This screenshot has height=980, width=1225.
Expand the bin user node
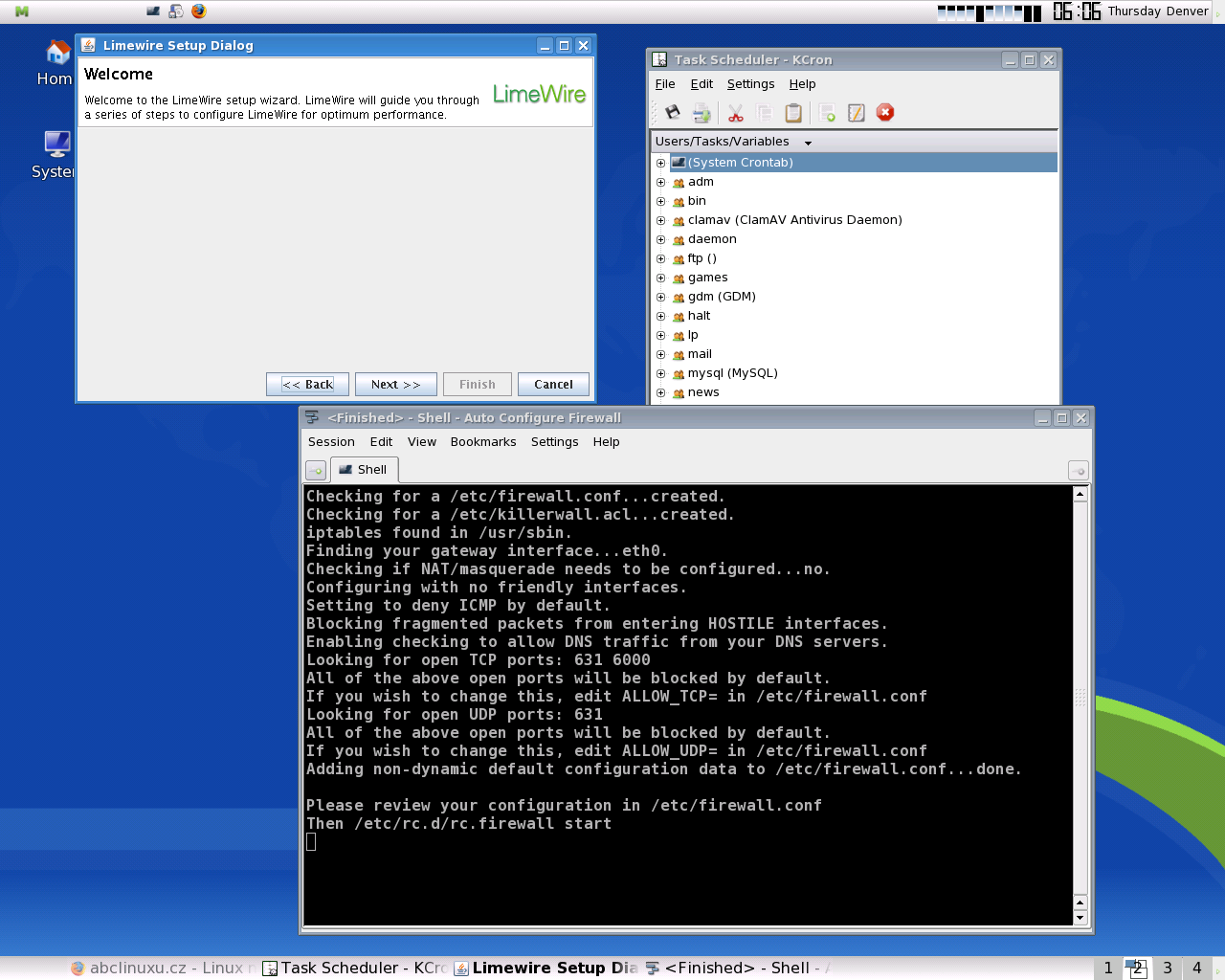(660, 201)
